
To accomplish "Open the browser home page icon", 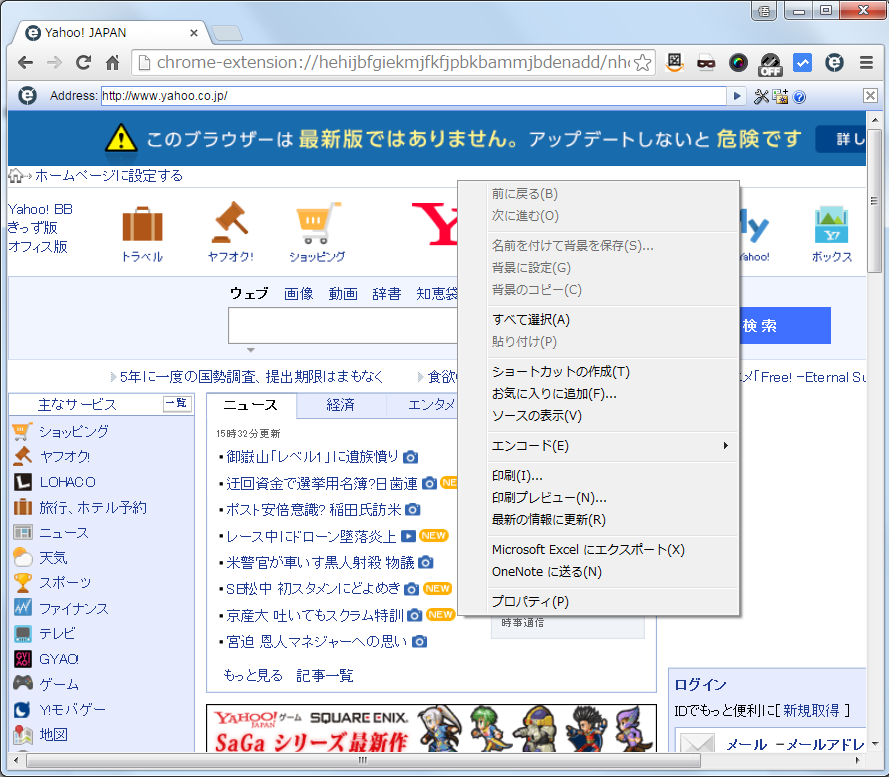I will [x=113, y=62].
